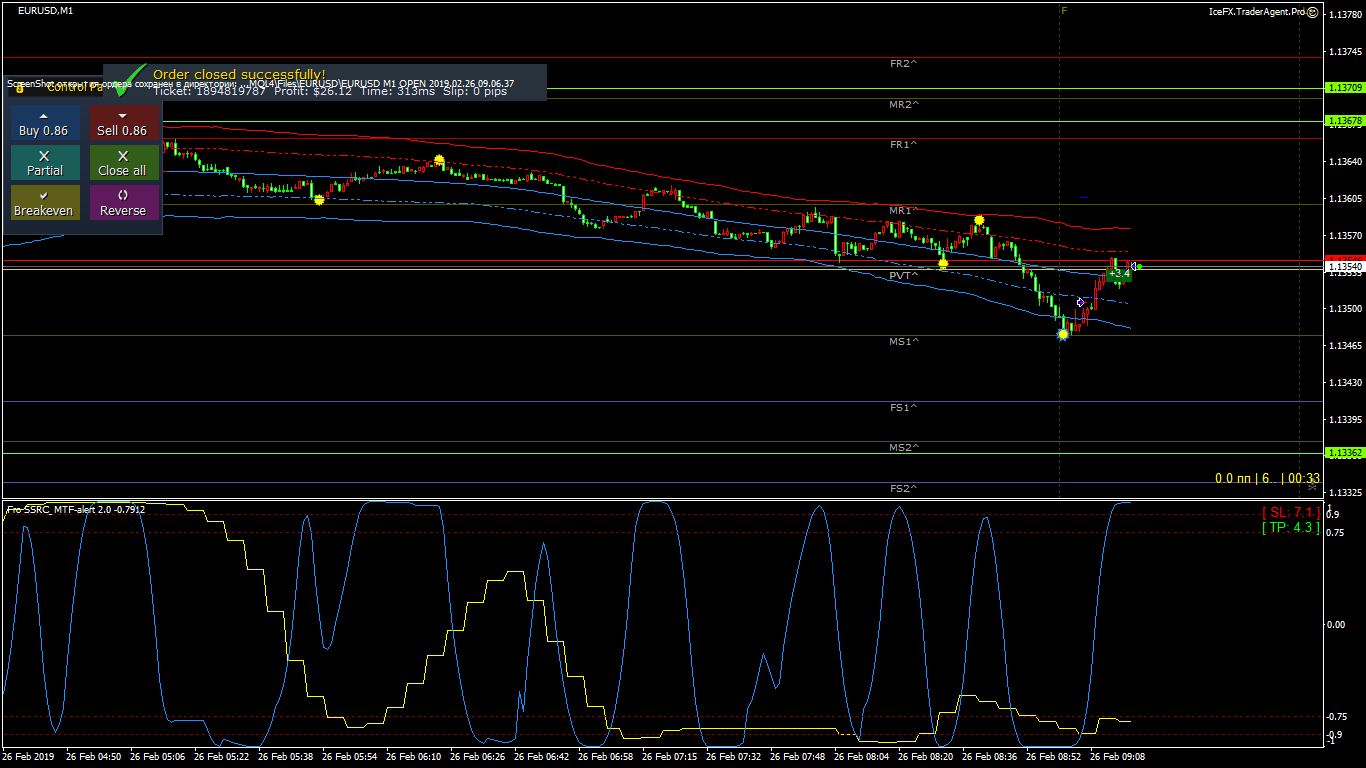Click the yellow signal marker at the chart's lowest low

[1063, 335]
